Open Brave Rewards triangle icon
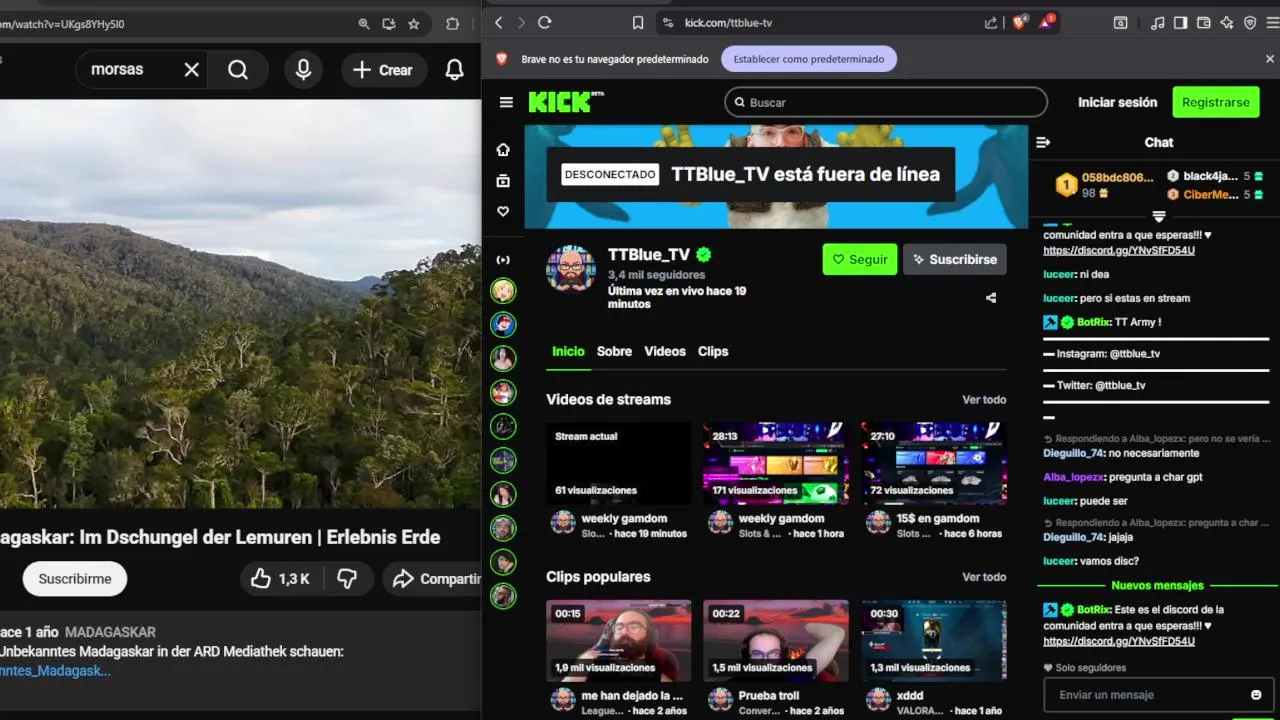 pos(1046,22)
